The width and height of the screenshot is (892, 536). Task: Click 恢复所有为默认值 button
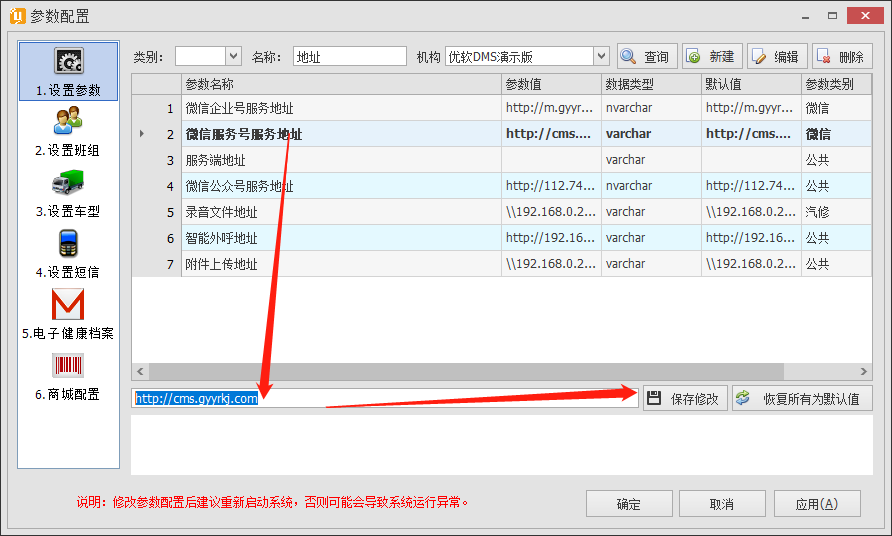point(802,398)
